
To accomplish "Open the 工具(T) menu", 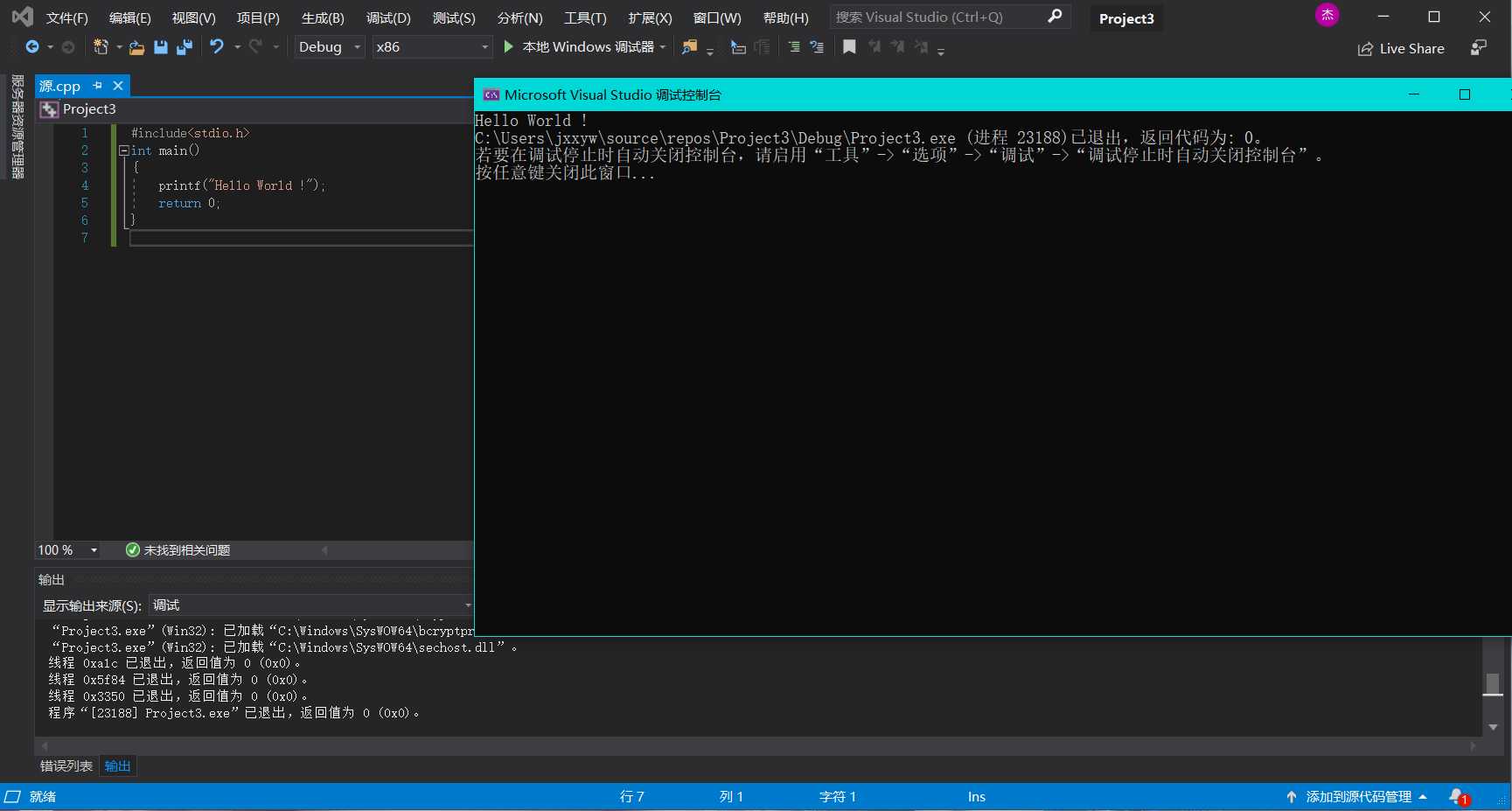I will coord(585,17).
